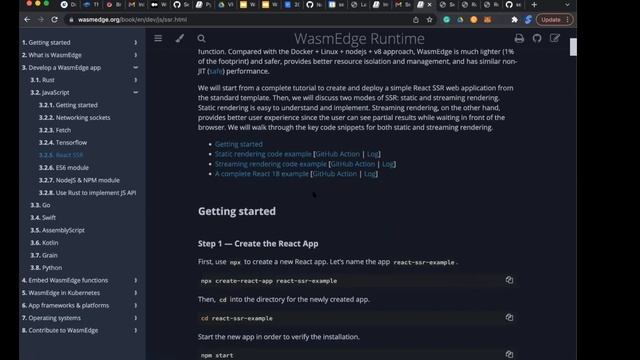Open 3.2.8 Use Rust to implement JS API
Image resolution: width=640 pixels, height=360 pixels.
pos(87,193)
